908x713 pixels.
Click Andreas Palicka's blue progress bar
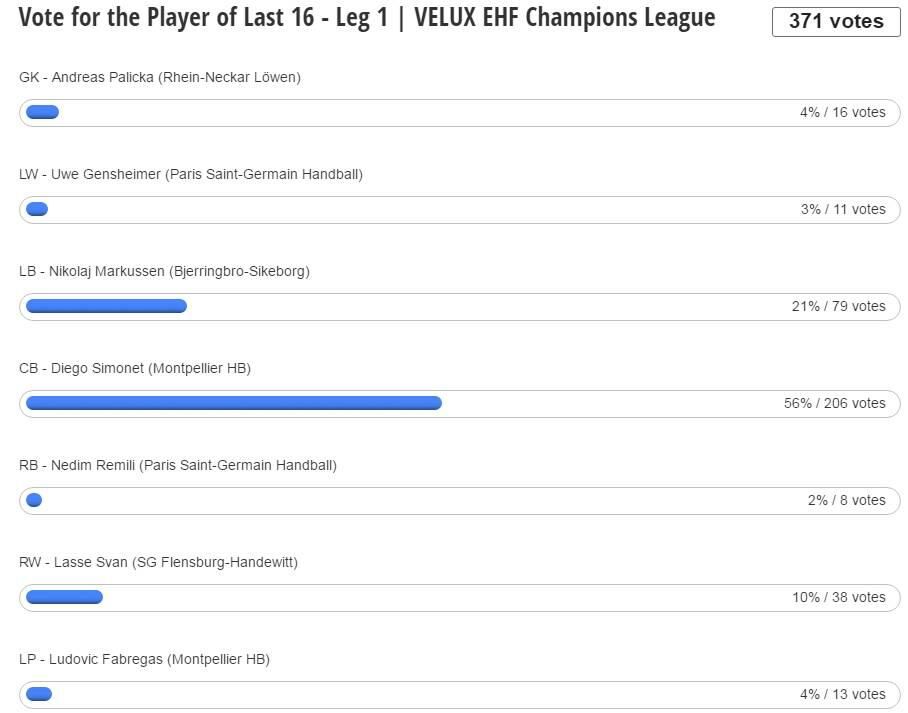pos(42,112)
